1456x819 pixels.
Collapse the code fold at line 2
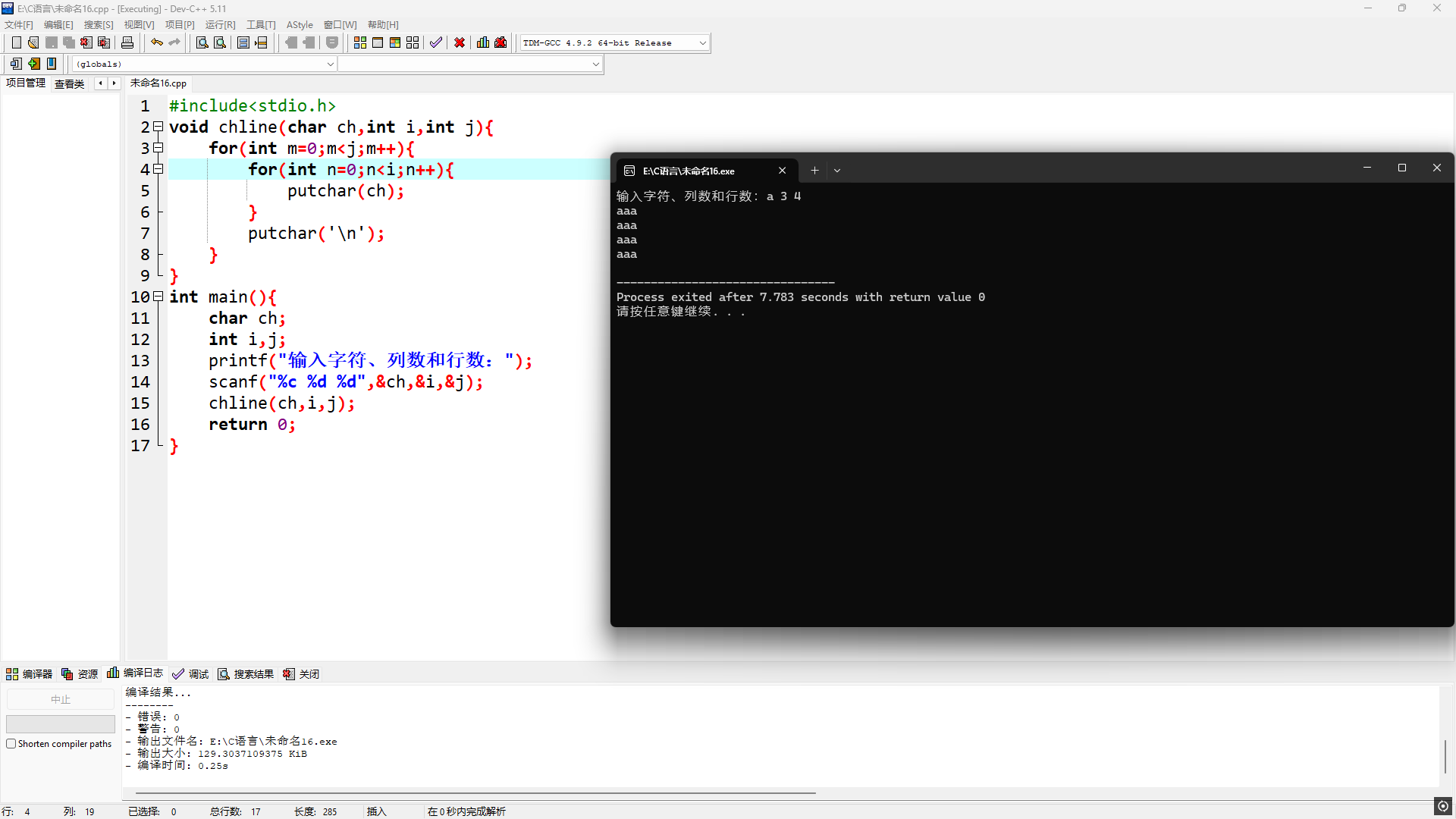[x=158, y=127]
